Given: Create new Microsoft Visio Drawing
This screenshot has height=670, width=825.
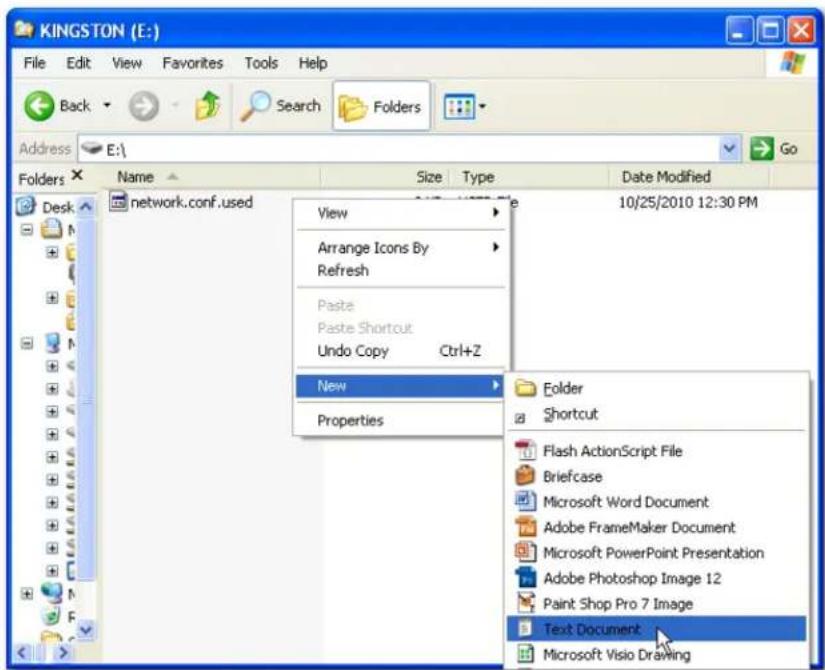Looking at the screenshot, I should click(656, 655).
